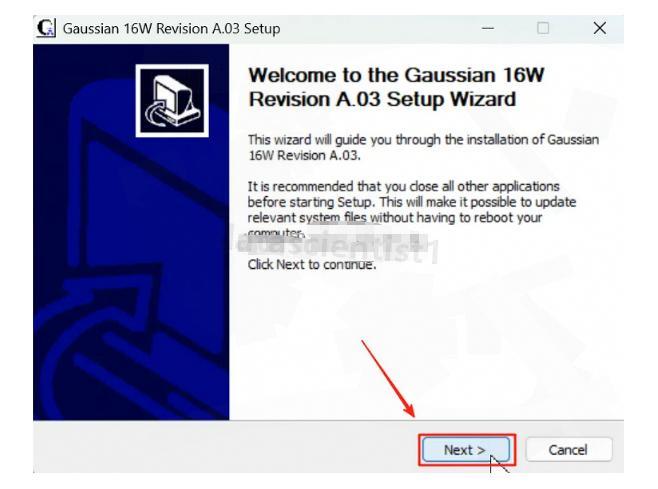Image resolution: width=658 pixels, height=489 pixels.
Task: Click the separator line above the buttons
Action: (x=328, y=420)
